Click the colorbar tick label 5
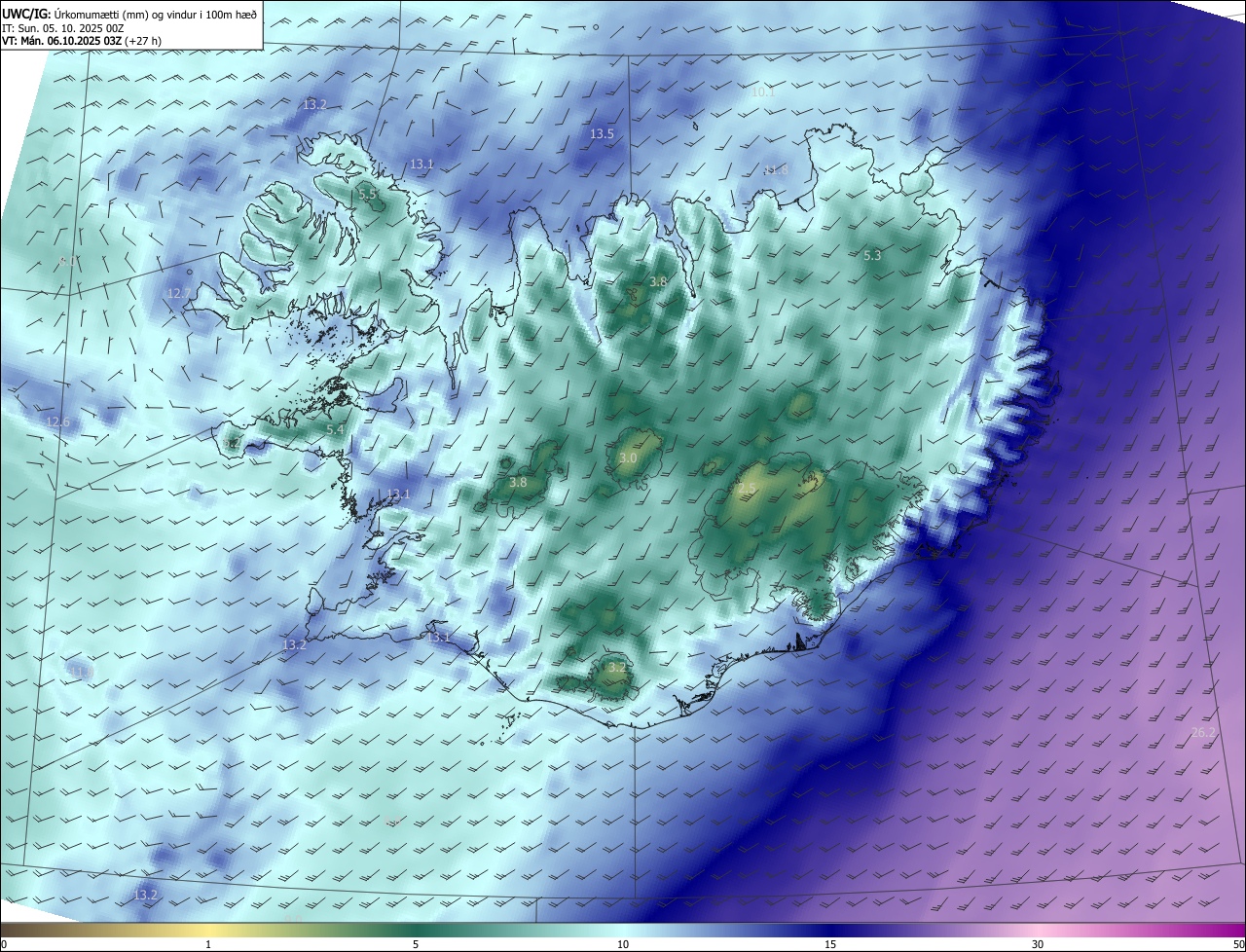 [416, 944]
